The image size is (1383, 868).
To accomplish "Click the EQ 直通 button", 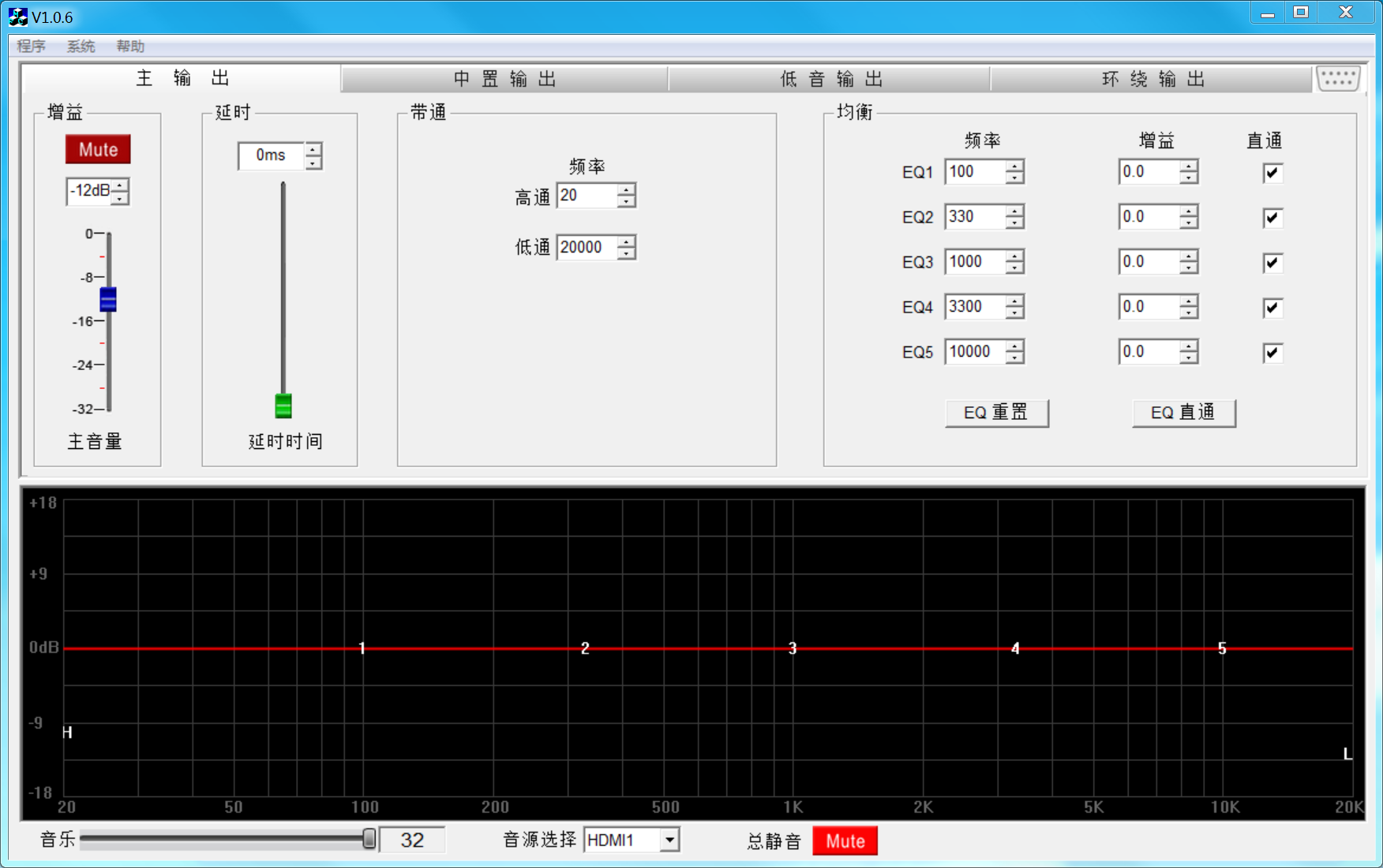I will (1183, 413).
